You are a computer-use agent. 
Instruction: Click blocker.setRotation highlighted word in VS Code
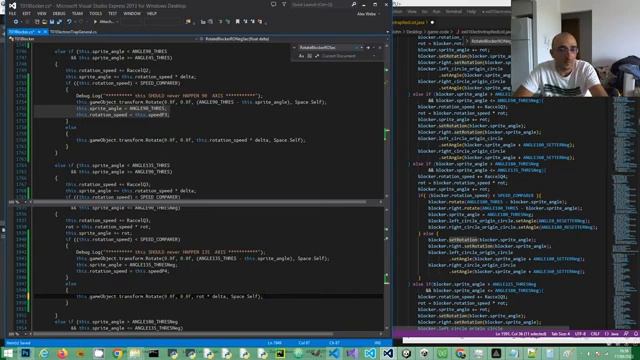point(463,240)
